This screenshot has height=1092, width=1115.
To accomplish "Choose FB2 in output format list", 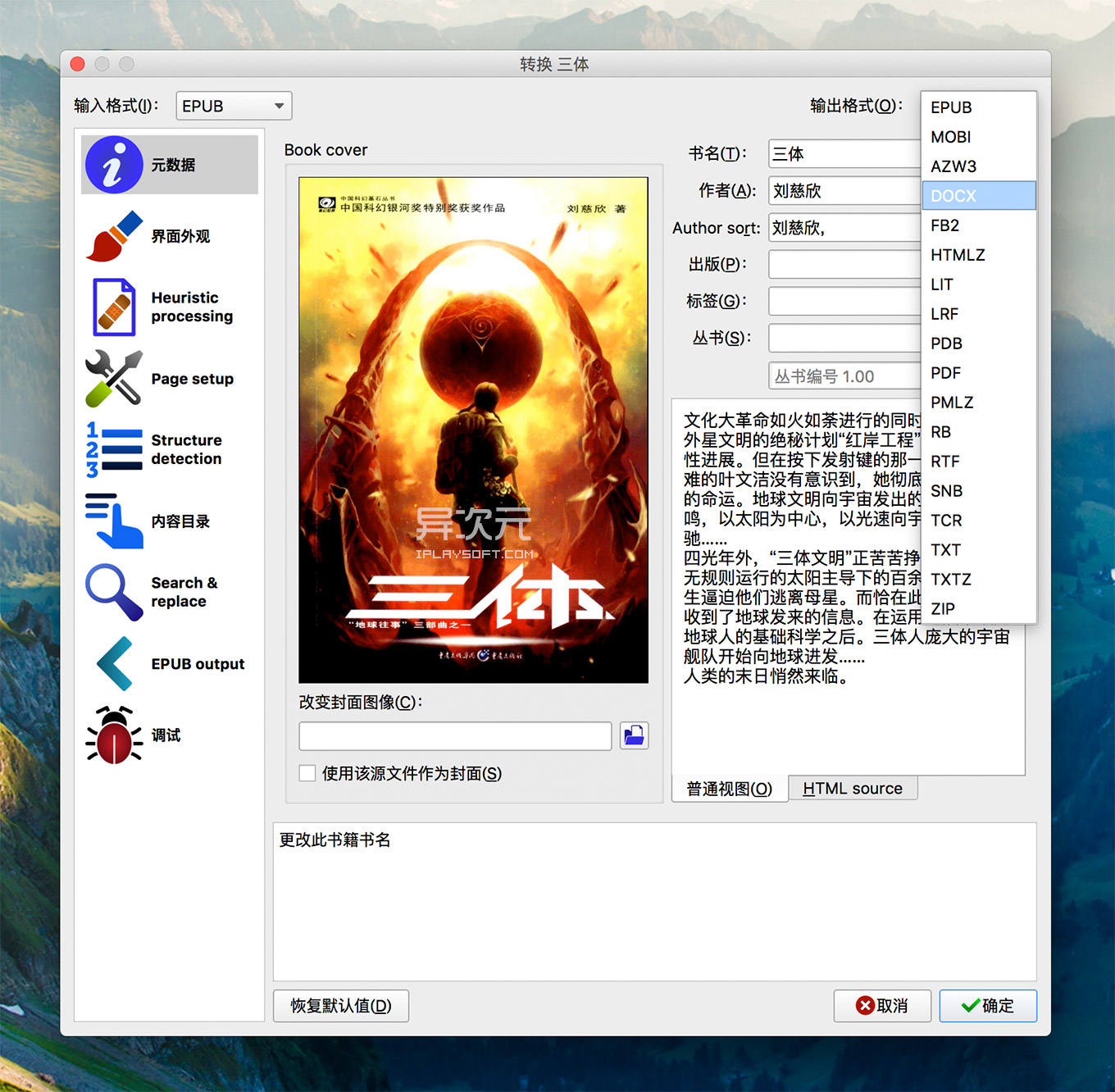I will 979,225.
